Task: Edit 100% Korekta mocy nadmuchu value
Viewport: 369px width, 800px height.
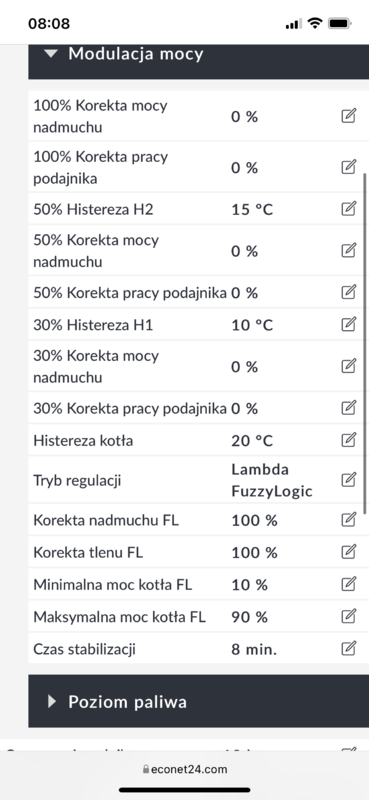Action: coord(348,116)
